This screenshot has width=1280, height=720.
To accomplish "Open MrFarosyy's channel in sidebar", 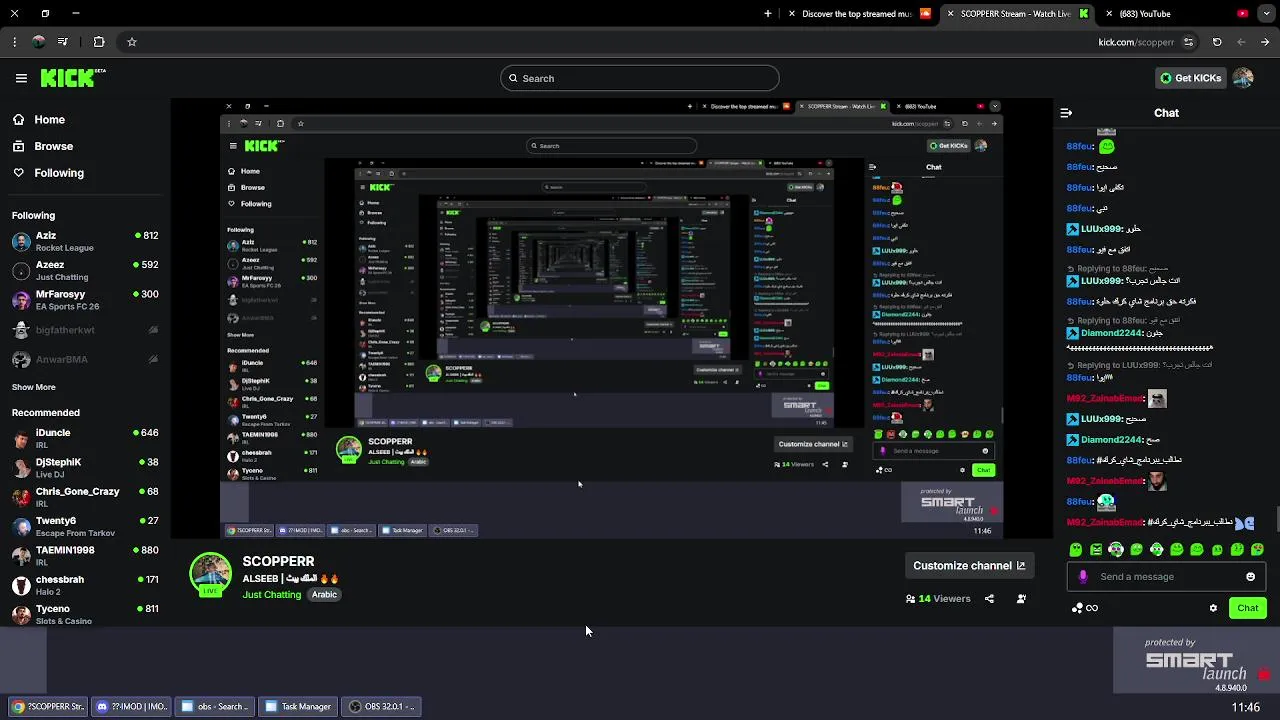I will point(85,300).
